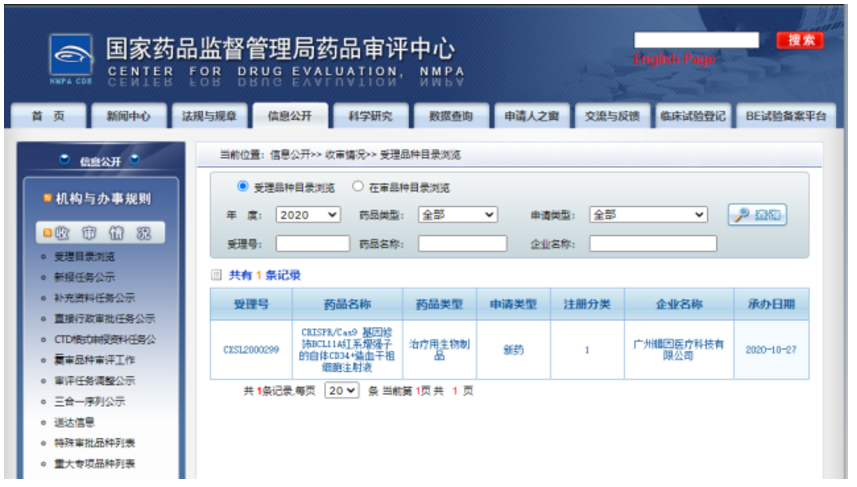857x487 pixels.
Task: Click the red 搜索 button
Action: point(799,41)
